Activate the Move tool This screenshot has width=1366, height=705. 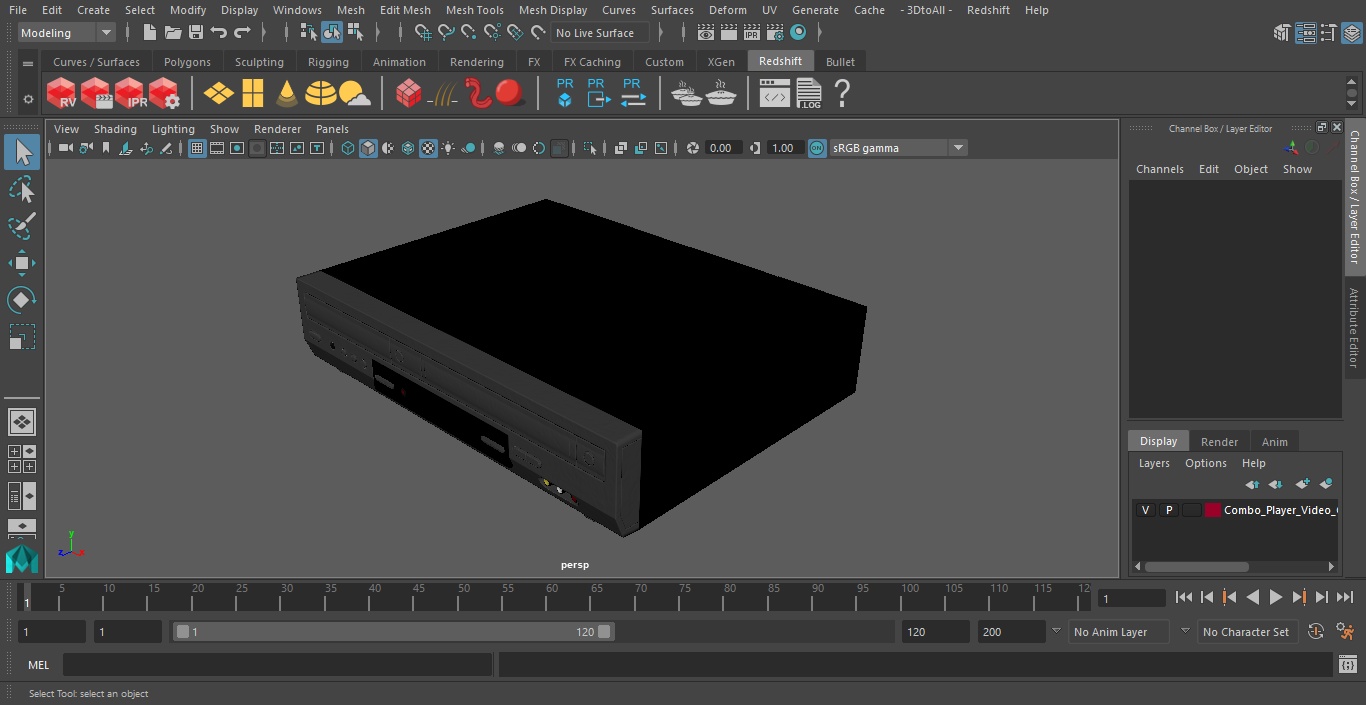(x=22, y=263)
